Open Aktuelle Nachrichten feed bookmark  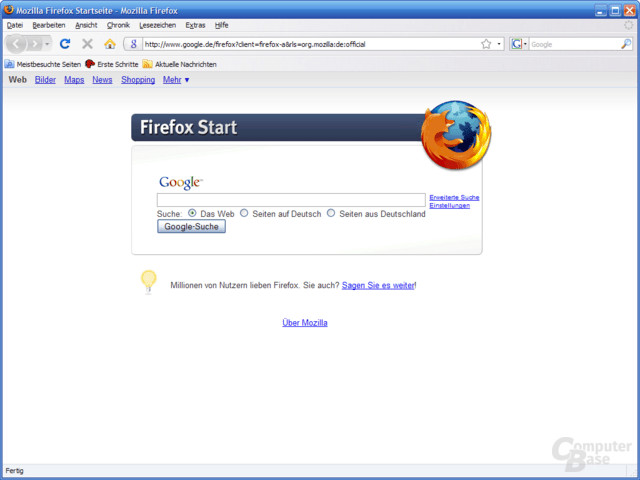point(180,64)
